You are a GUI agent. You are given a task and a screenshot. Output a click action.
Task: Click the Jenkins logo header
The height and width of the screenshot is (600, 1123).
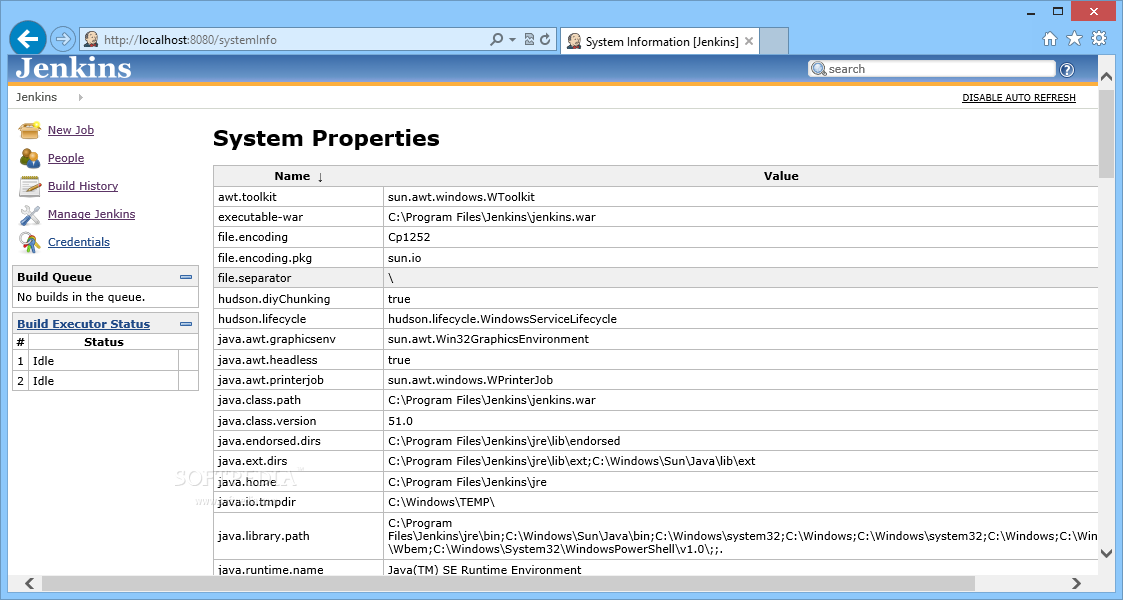pyautogui.click(x=74, y=68)
